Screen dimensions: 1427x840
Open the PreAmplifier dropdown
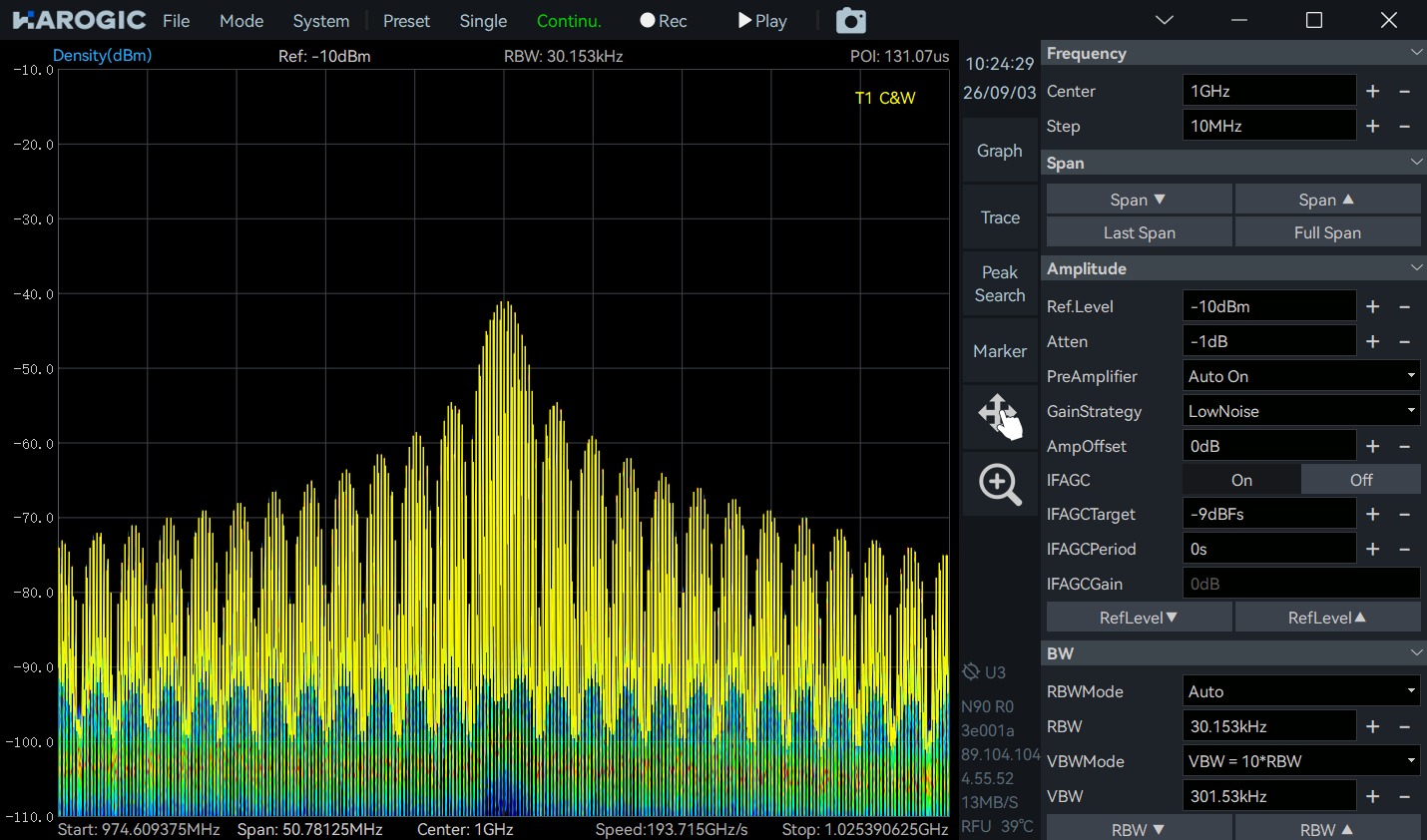1301,376
